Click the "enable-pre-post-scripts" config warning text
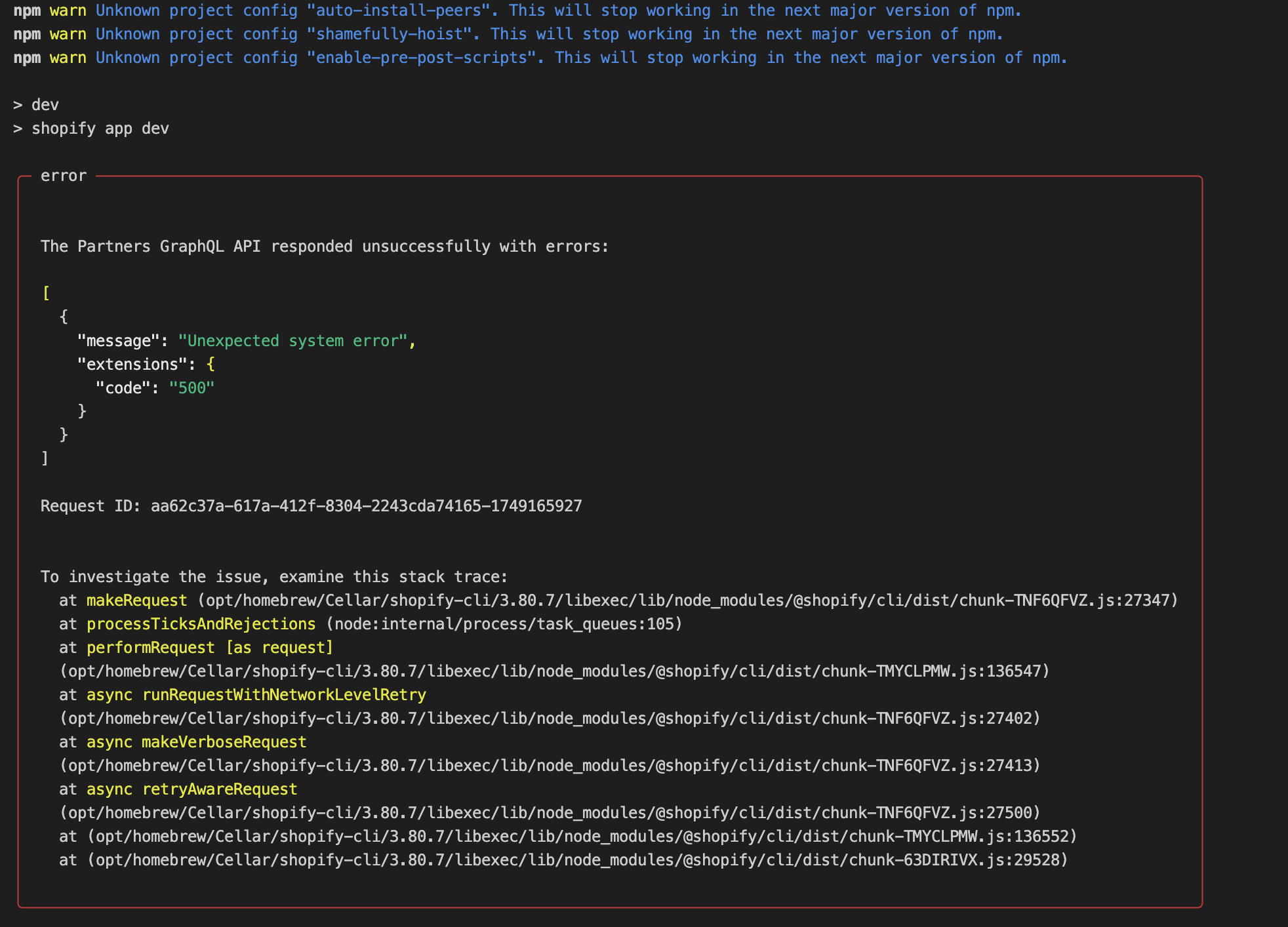 pos(422,58)
